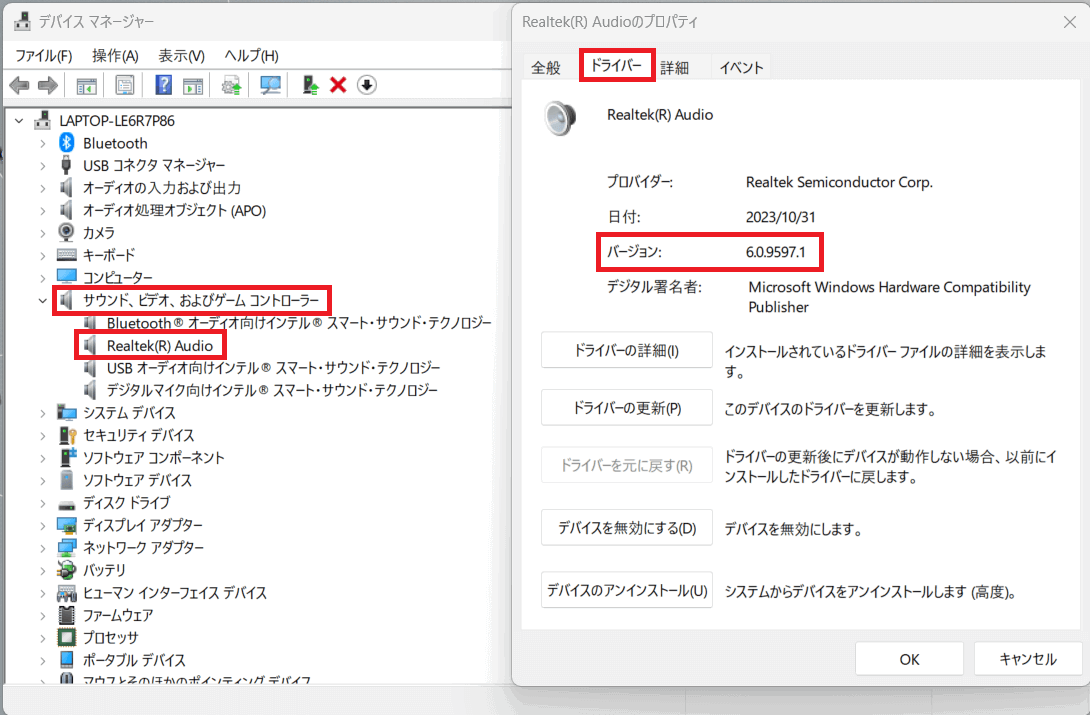Select the セキュリティ デバイス row
This screenshot has height=715, width=1090.
[x=138, y=435]
